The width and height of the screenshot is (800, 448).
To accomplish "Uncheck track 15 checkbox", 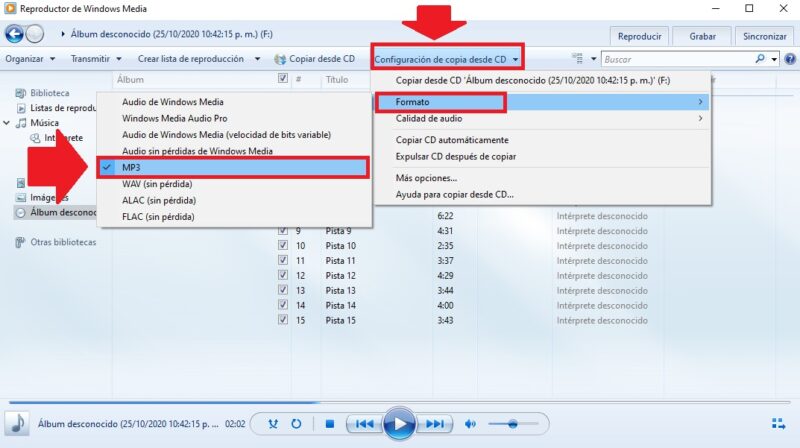I will 283,320.
